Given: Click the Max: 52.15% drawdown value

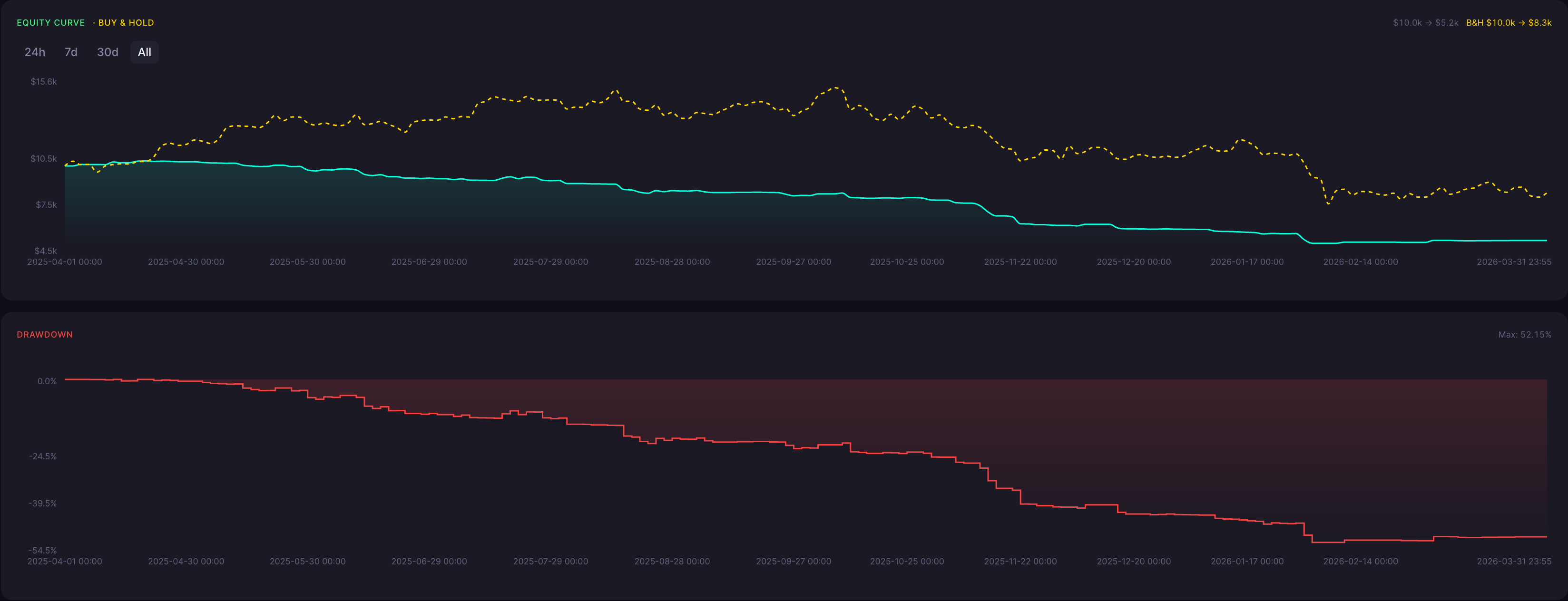Looking at the screenshot, I should click(x=1524, y=335).
